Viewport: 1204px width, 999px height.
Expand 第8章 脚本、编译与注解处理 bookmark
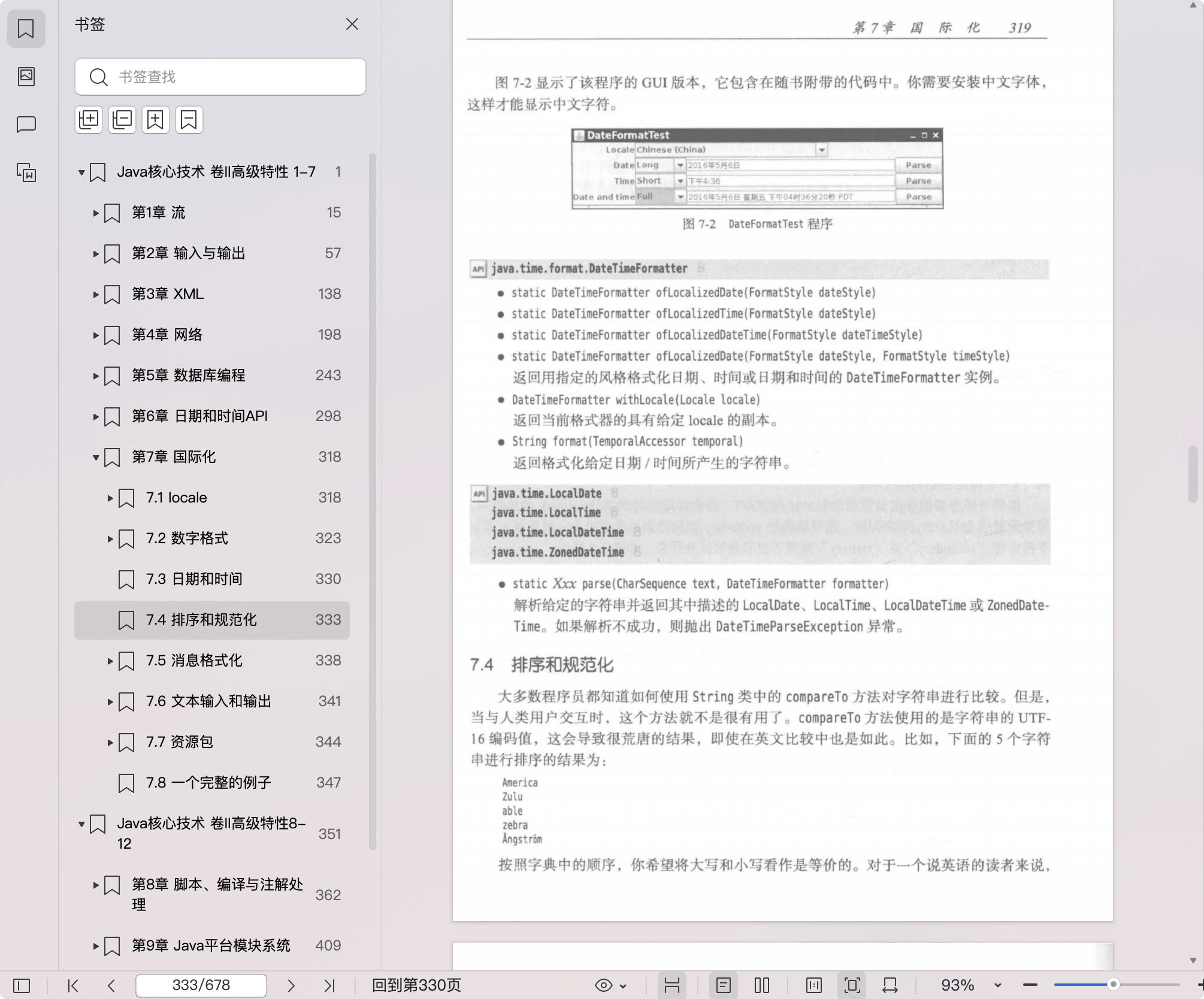[96, 885]
